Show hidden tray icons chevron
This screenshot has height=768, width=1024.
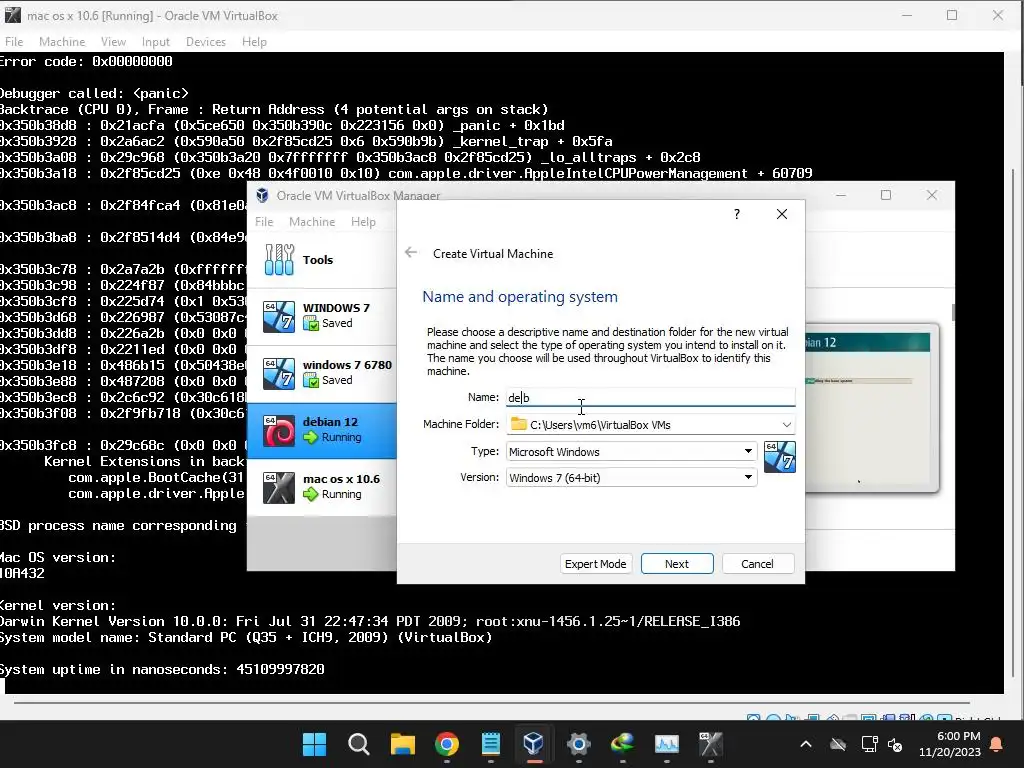coord(806,744)
